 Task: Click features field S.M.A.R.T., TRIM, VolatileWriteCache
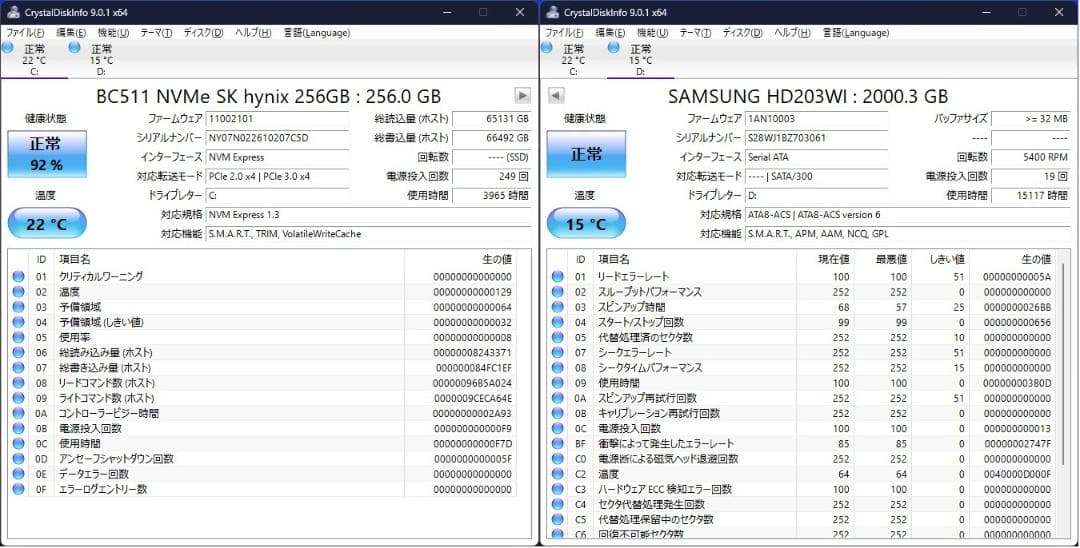[x=368, y=234]
